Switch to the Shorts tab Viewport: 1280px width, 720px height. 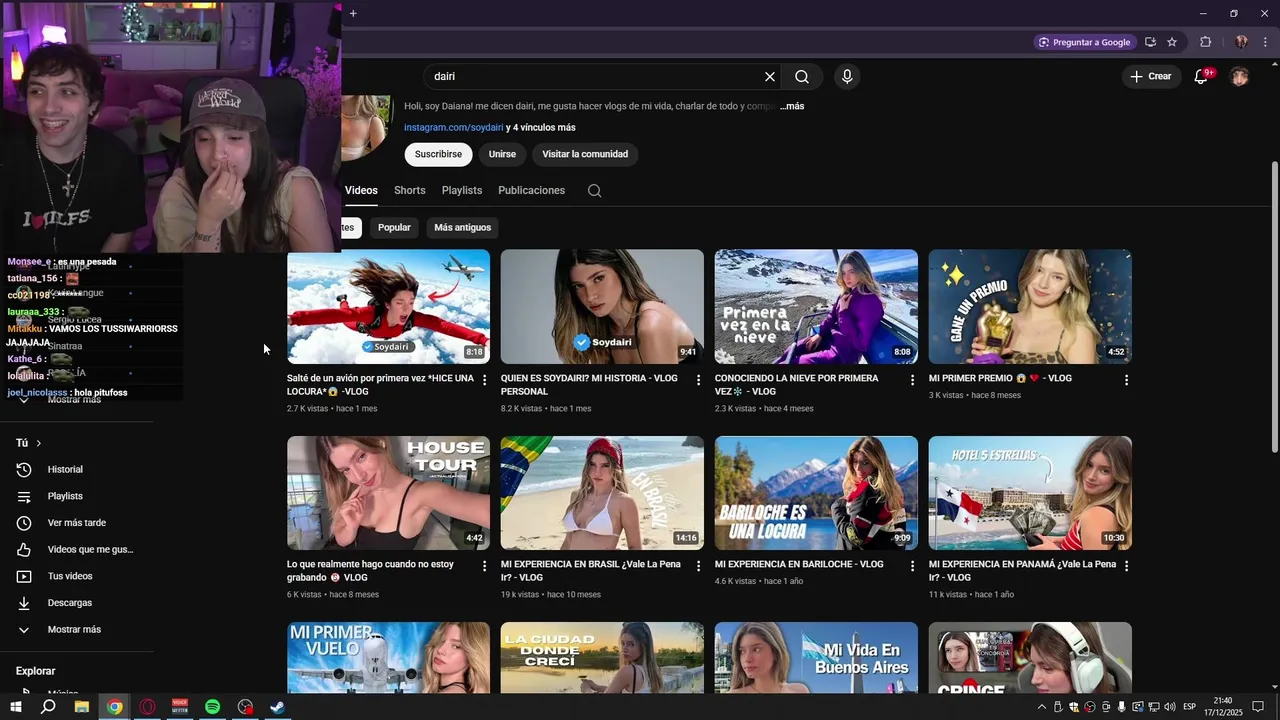click(410, 190)
